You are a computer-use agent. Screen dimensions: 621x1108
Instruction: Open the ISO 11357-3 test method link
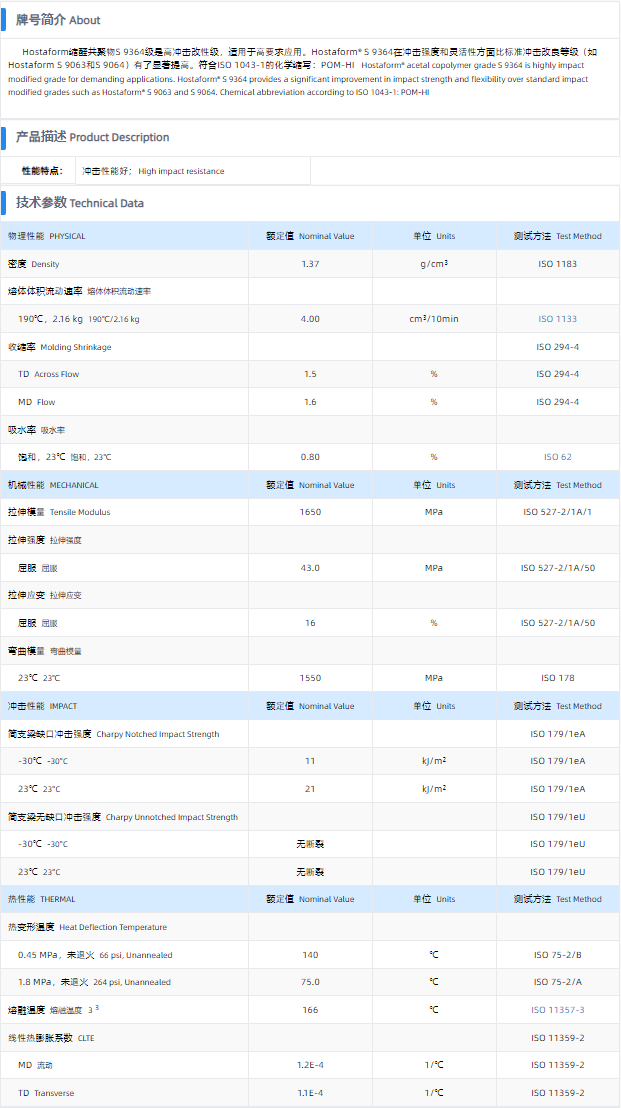click(557, 1010)
